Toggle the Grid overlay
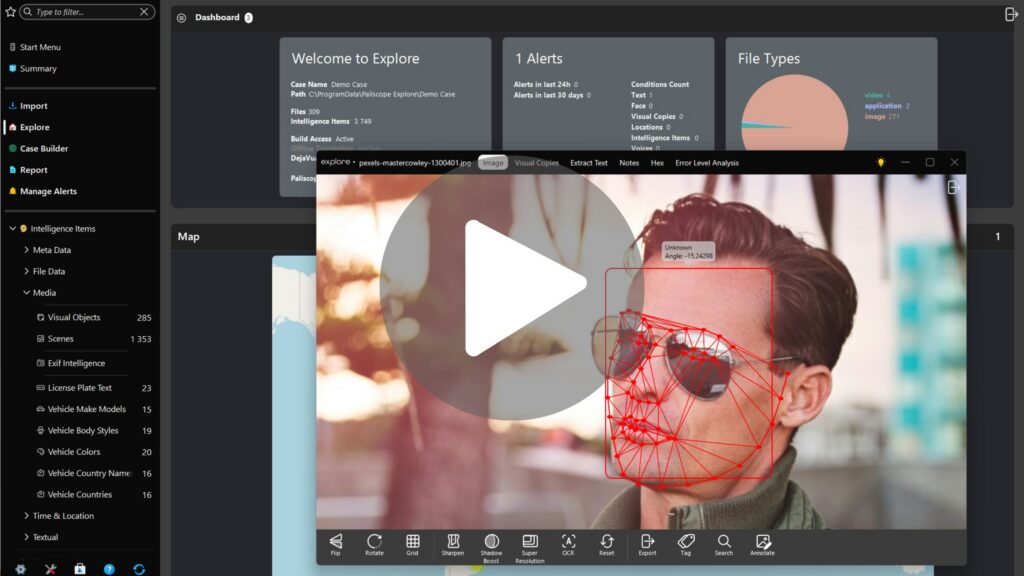This screenshot has height=576, width=1024. click(412, 543)
